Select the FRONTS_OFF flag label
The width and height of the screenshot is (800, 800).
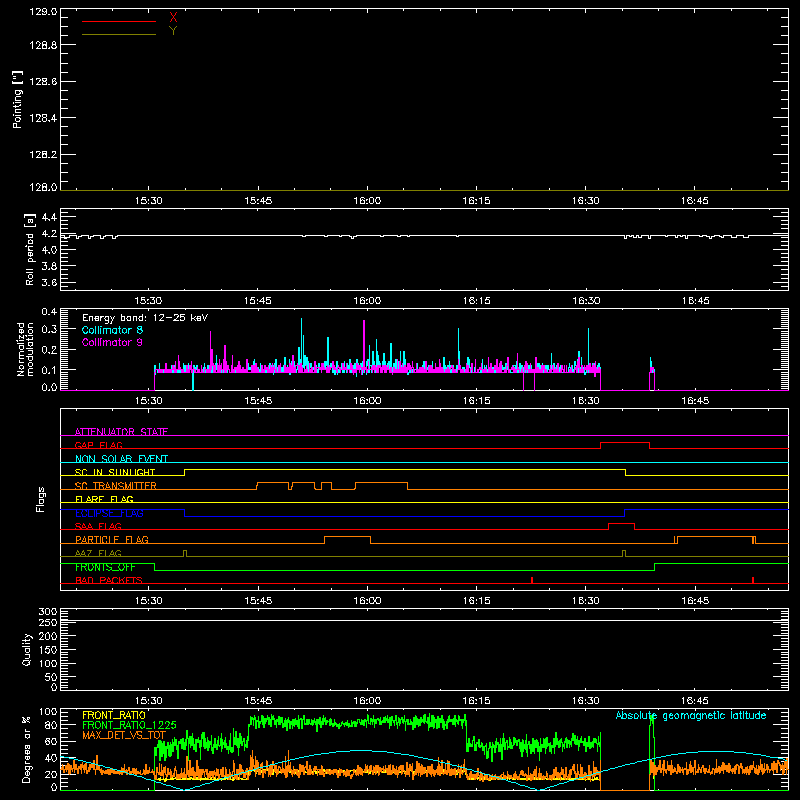click(x=105, y=567)
